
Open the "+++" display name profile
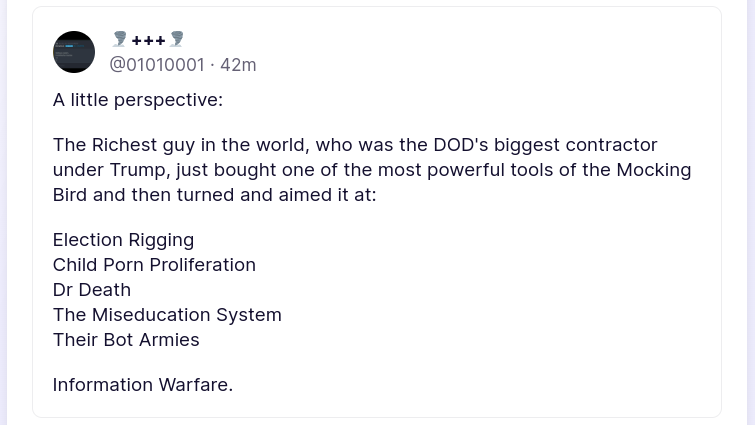[148, 40]
